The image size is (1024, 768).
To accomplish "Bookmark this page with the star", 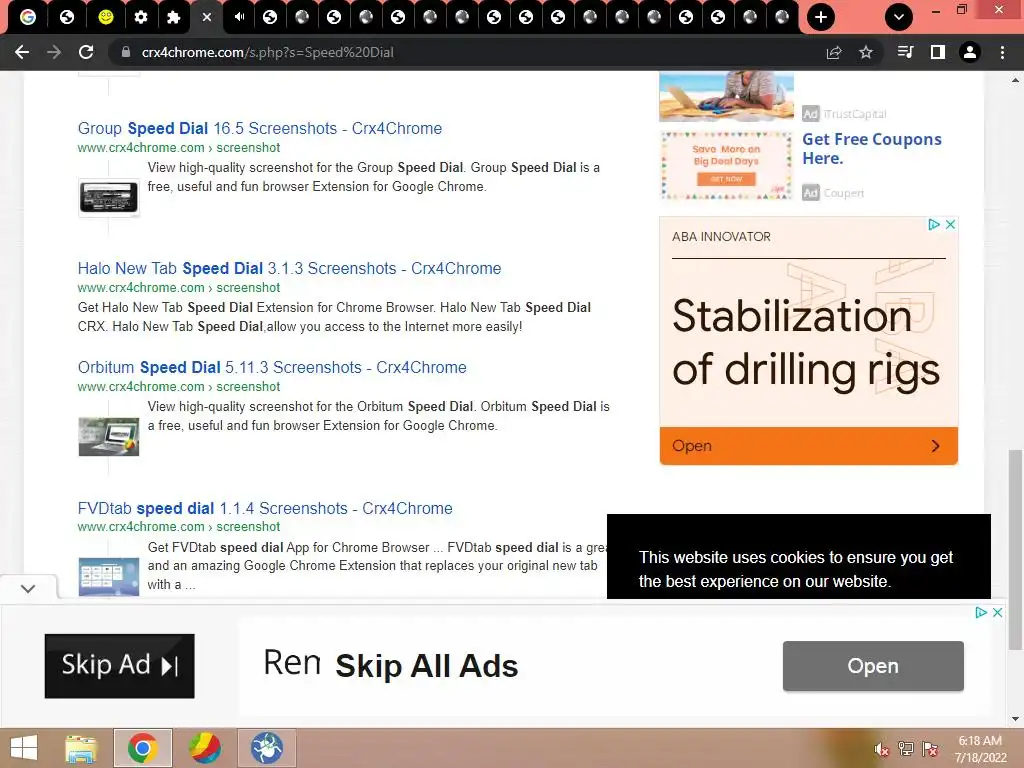I will point(866,52).
